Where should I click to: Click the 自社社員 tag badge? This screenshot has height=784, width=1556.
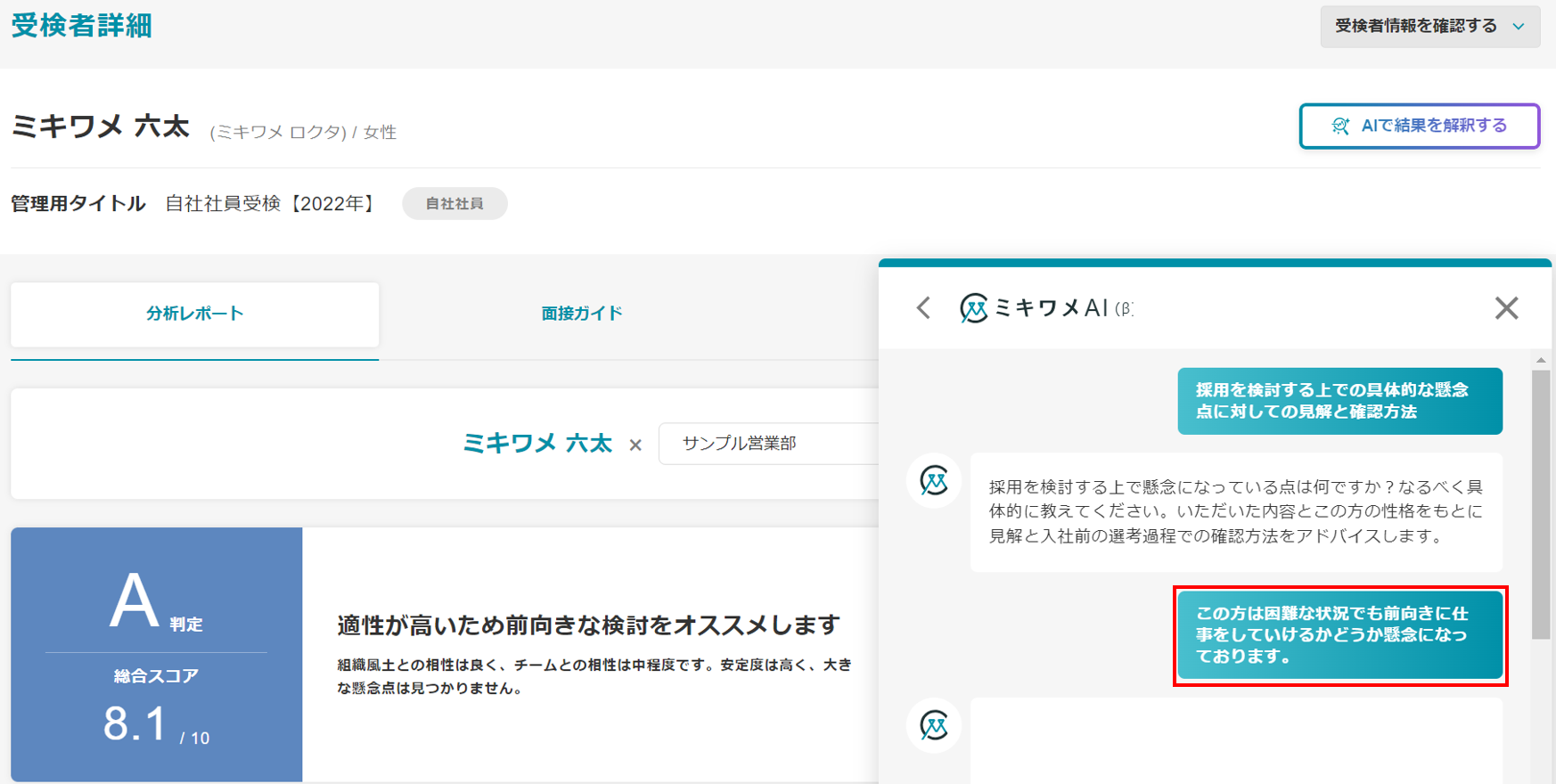coord(455,204)
